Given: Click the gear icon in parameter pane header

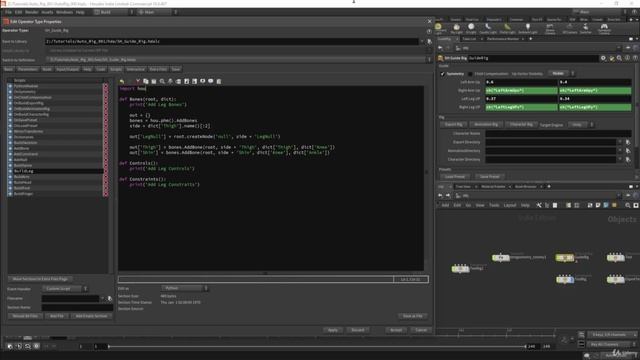Looking at the screenshot, I should [603, 58].
